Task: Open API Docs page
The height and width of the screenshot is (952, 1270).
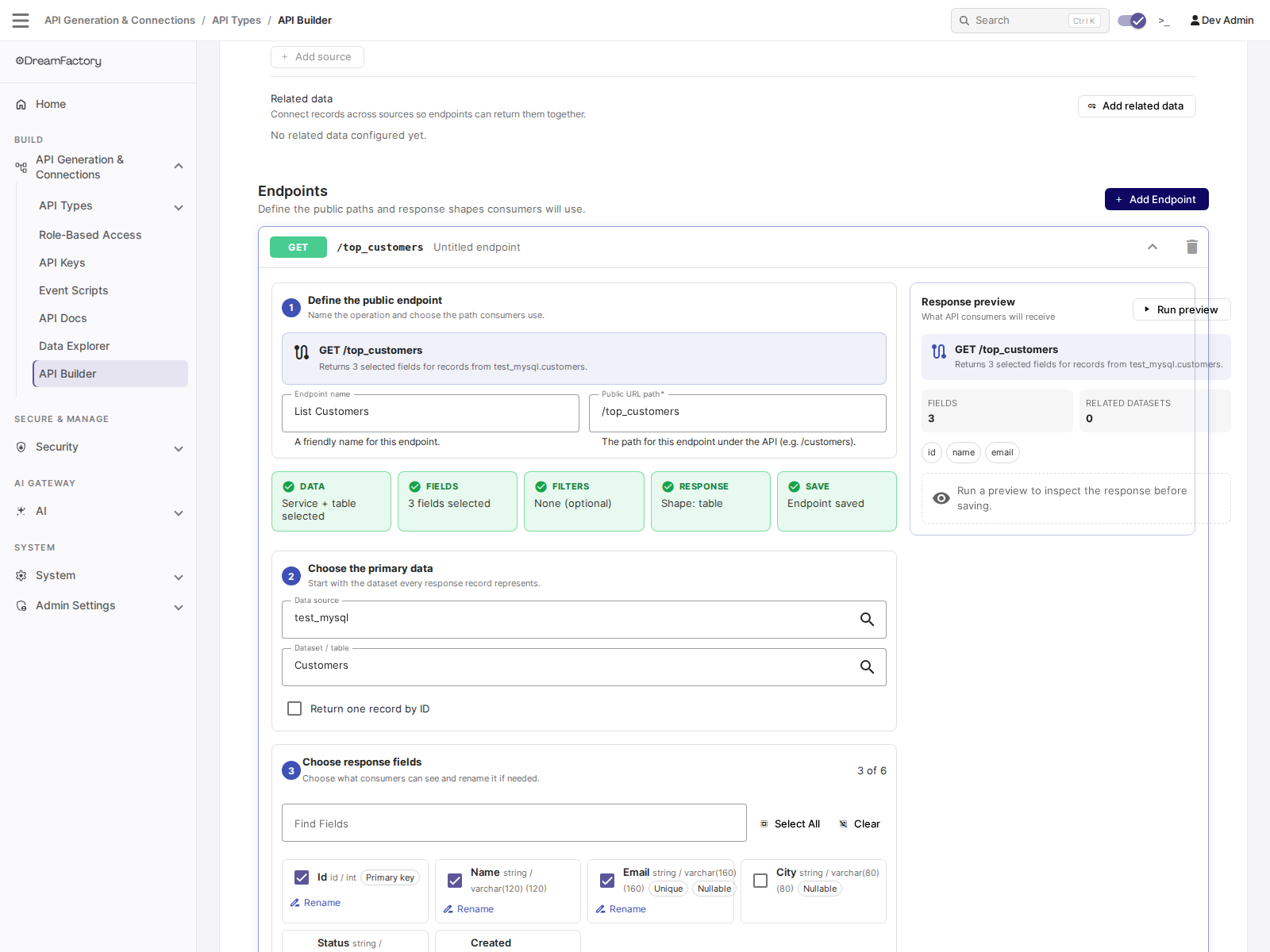Action: click(63, 318)
